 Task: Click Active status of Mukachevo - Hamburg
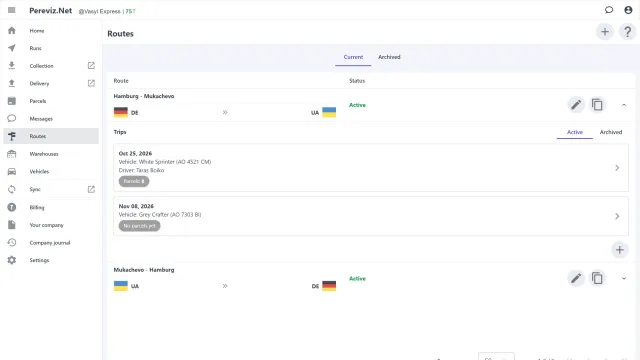click(x=357, y=278)
